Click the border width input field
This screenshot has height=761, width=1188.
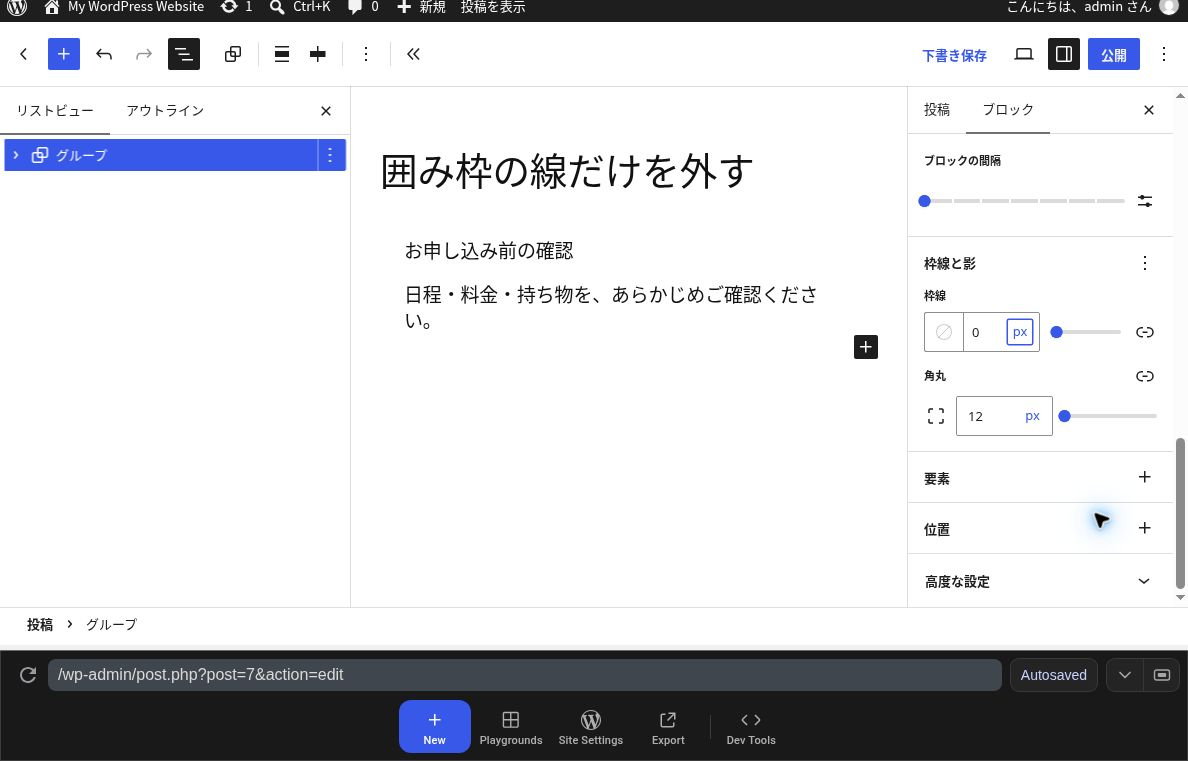984,332
